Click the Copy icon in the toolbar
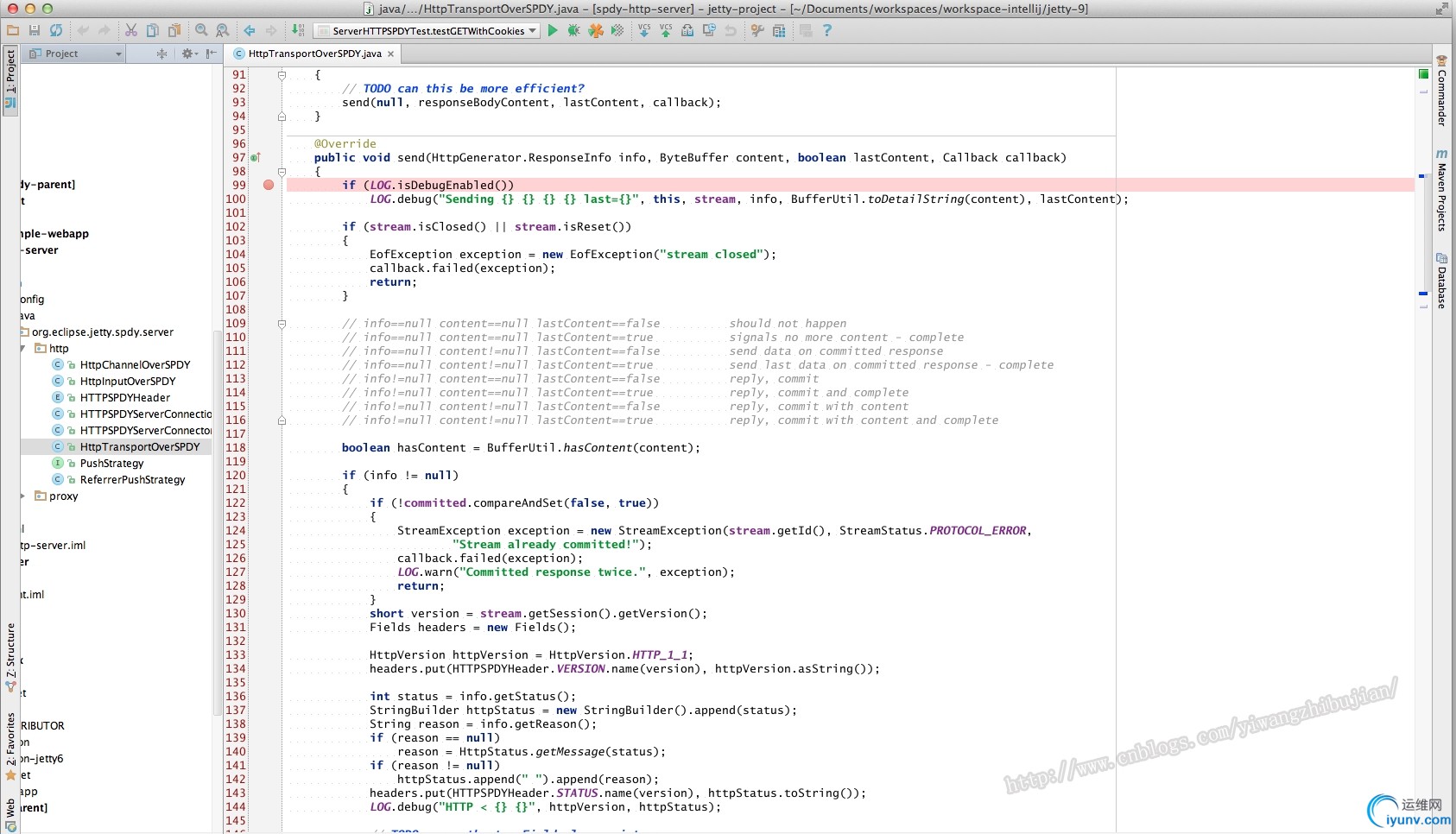1456x834 pixels. 153,30
